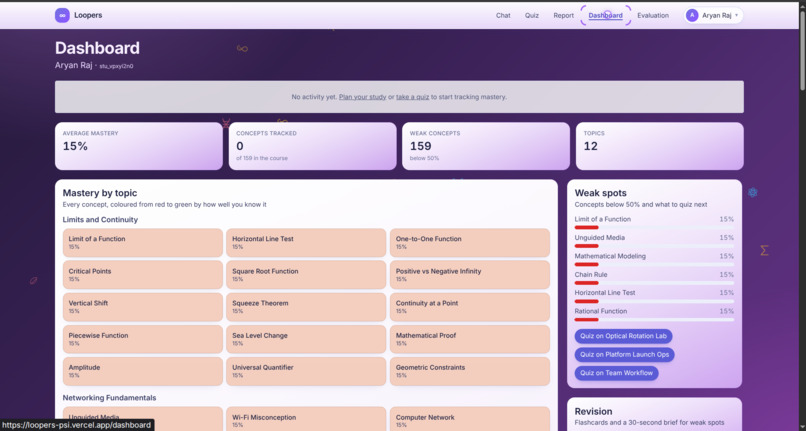The width and height of the screenshot is (806, 431).
Task: Click the Computer Network concept card
Action: pos(470,419)
